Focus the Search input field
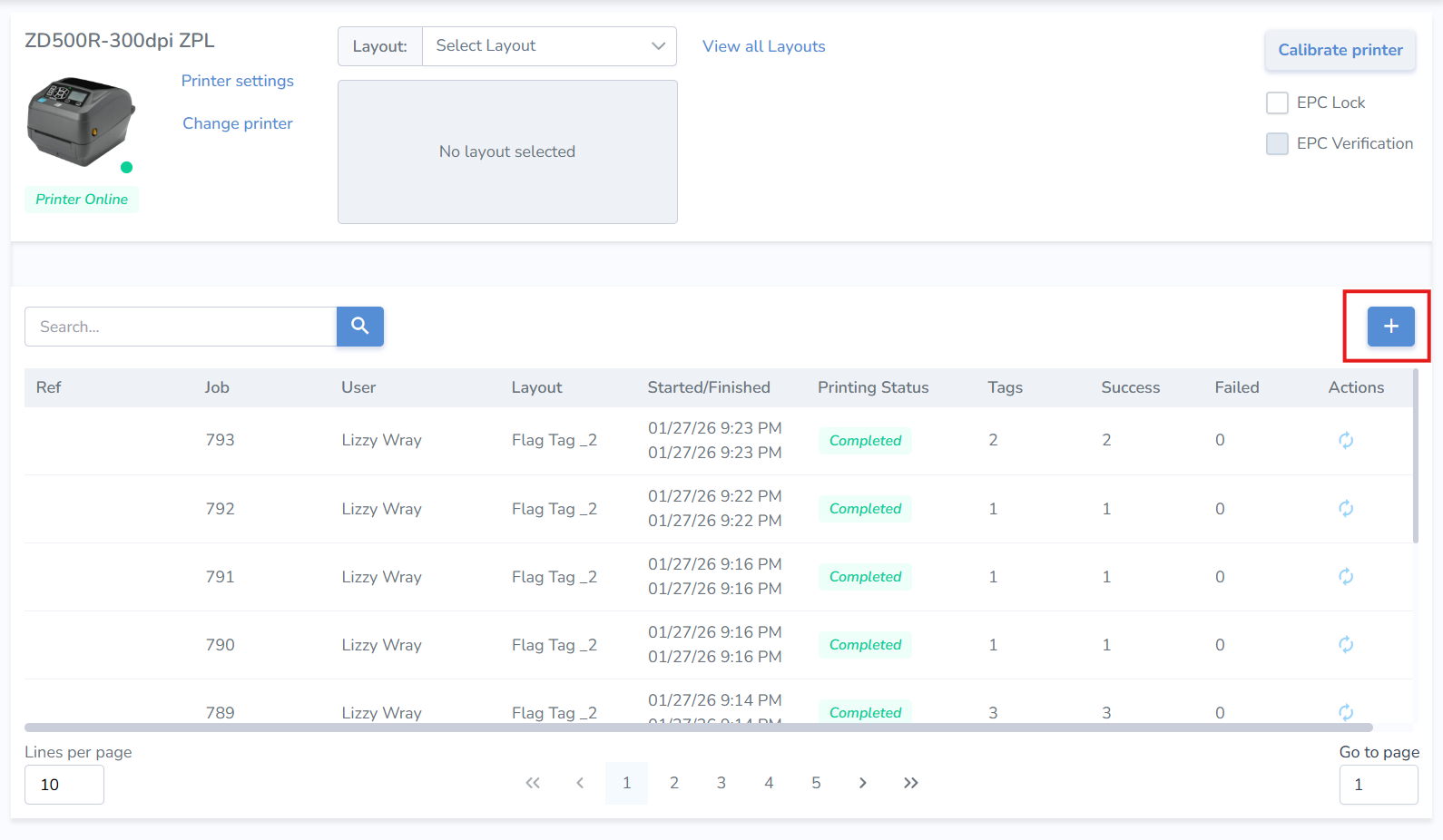The height and width of the screenshot is (840, 1443). [181, 327]
